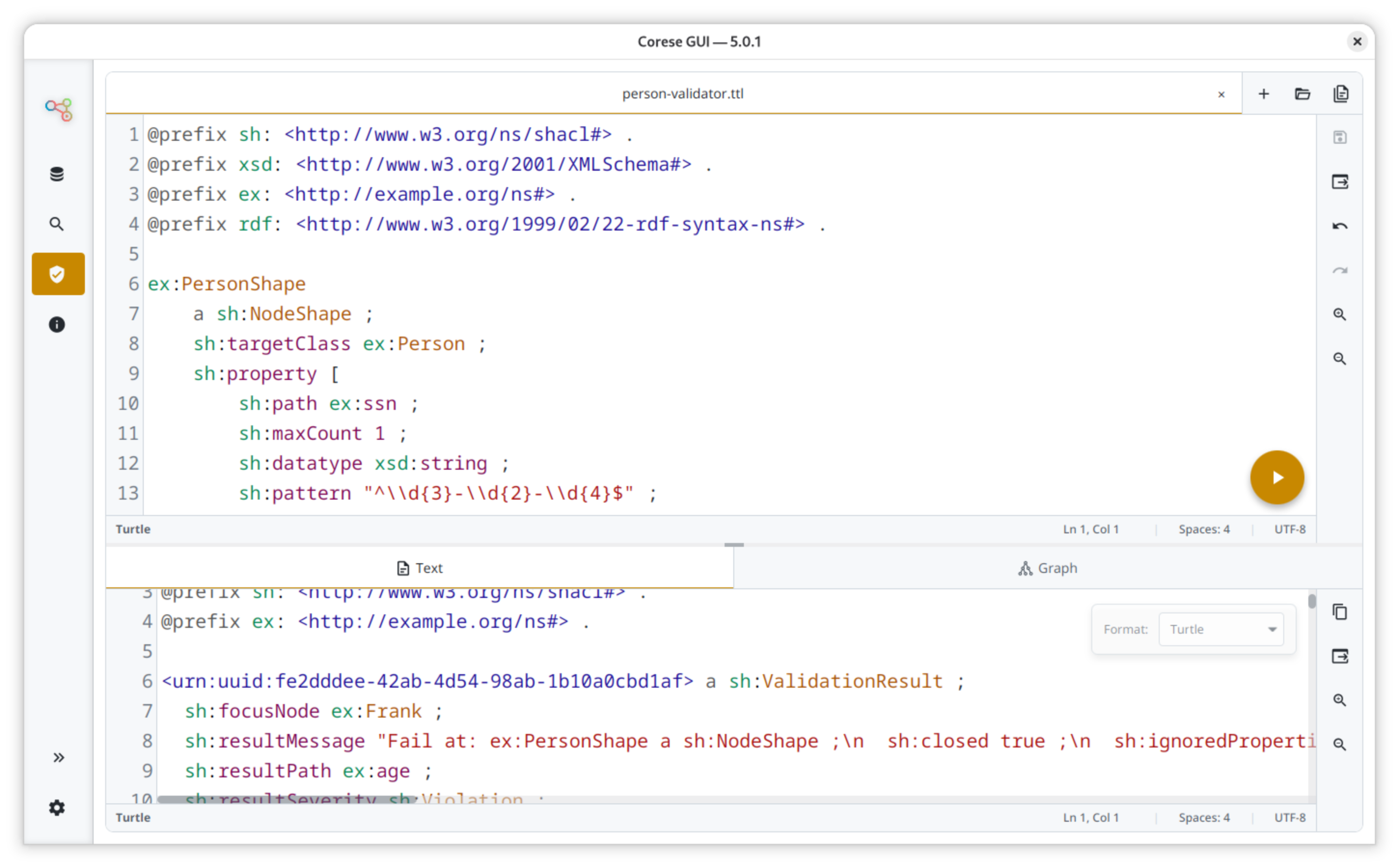Click the result panel vertical scrollbar

point(1312,601)
